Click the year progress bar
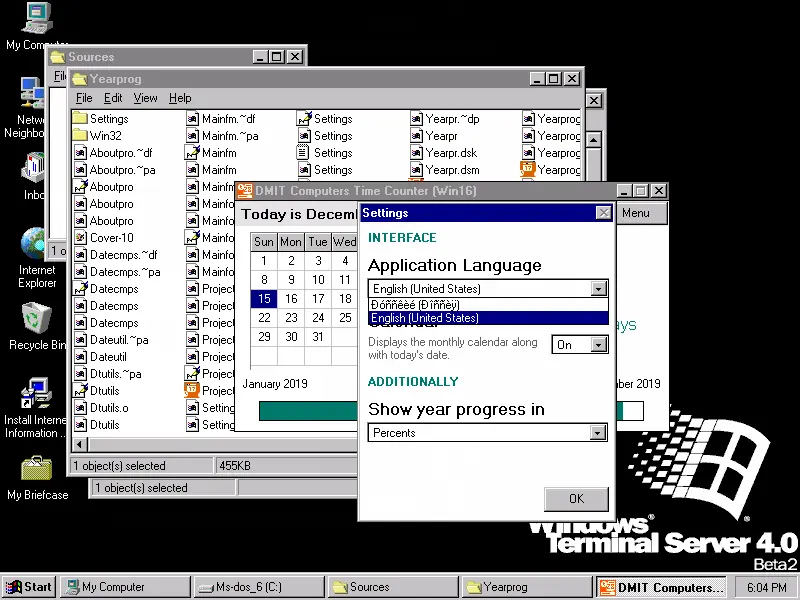800x600 pixels. [x=308, y=411]
